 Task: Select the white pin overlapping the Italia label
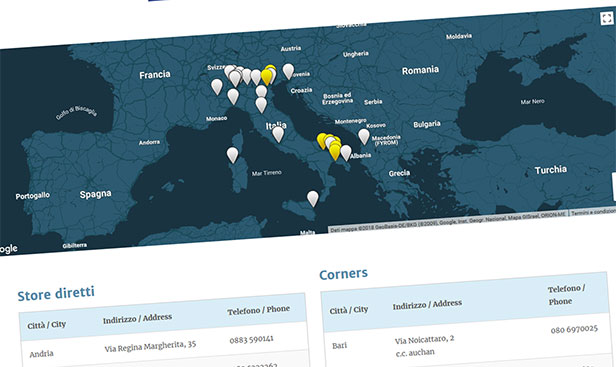click(x=278, y=134)
